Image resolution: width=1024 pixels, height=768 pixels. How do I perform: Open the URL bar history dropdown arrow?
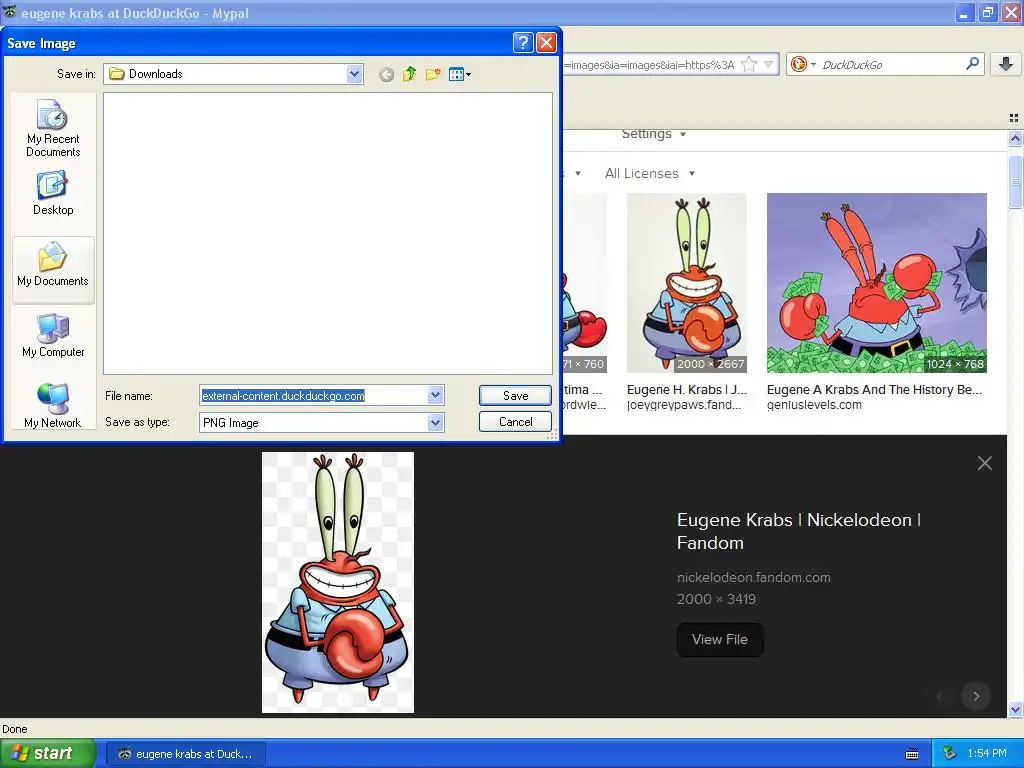[769, 65]
